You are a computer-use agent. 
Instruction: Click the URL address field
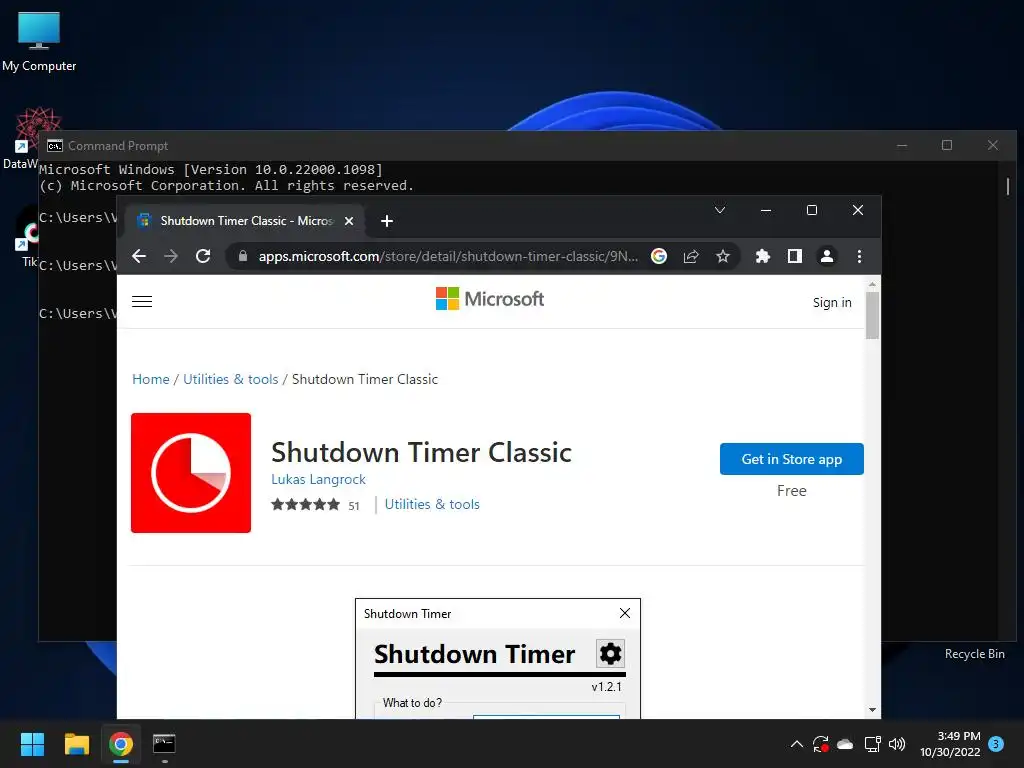point(448,256)
